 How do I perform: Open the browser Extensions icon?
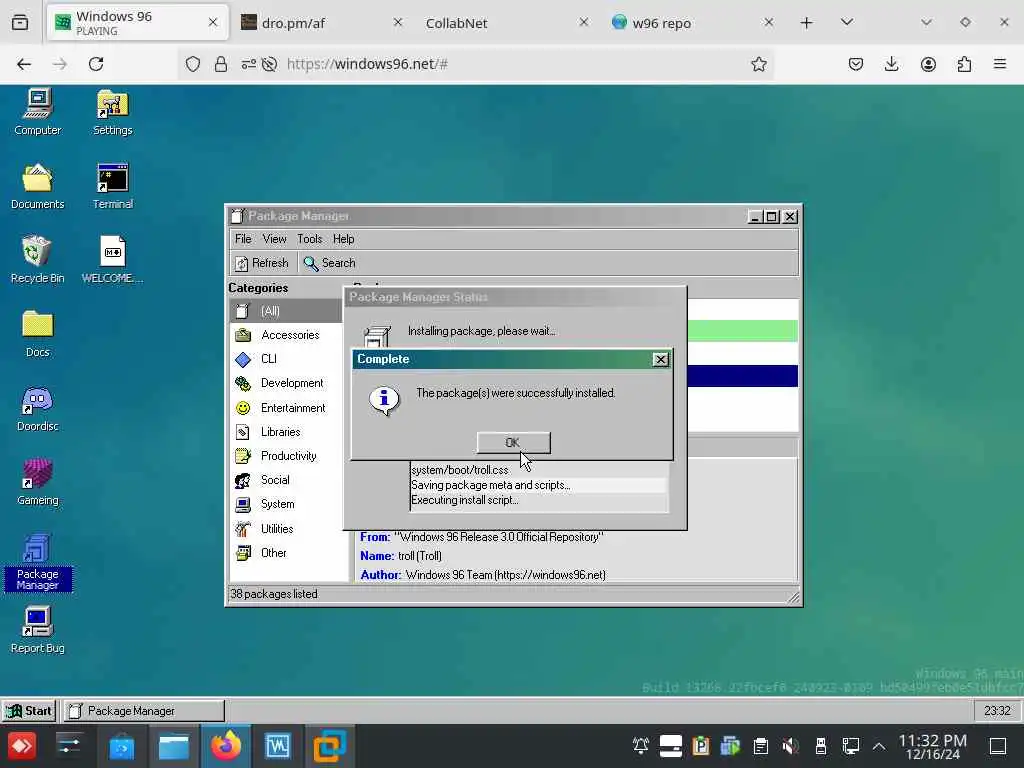(x=964, y=64)
